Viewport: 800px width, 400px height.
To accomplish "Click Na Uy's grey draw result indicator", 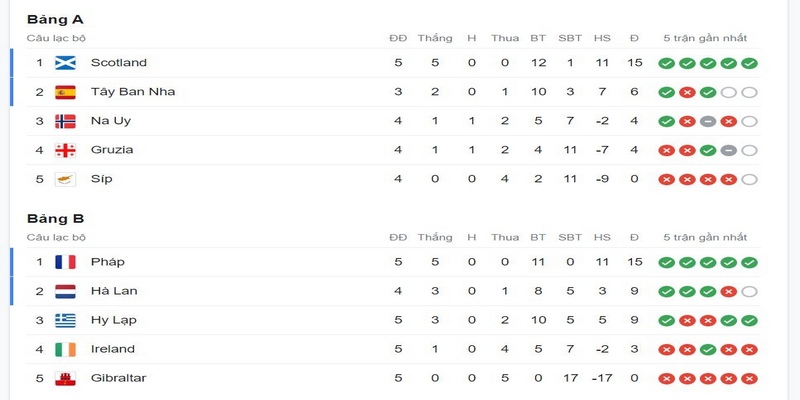I will pos(708,121).
